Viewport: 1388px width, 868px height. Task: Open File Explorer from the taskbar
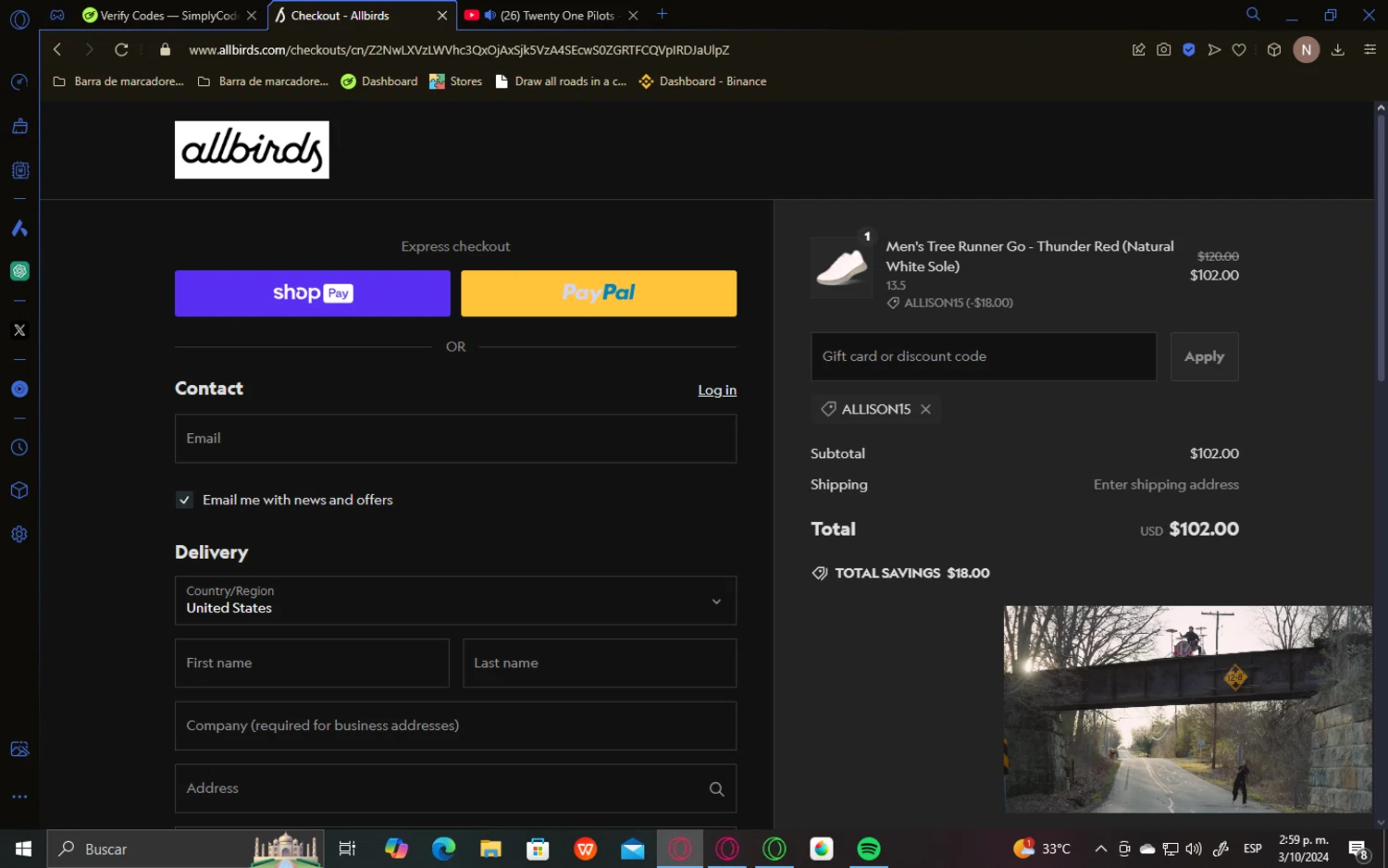pyautogui.click(x=490, y=849)
